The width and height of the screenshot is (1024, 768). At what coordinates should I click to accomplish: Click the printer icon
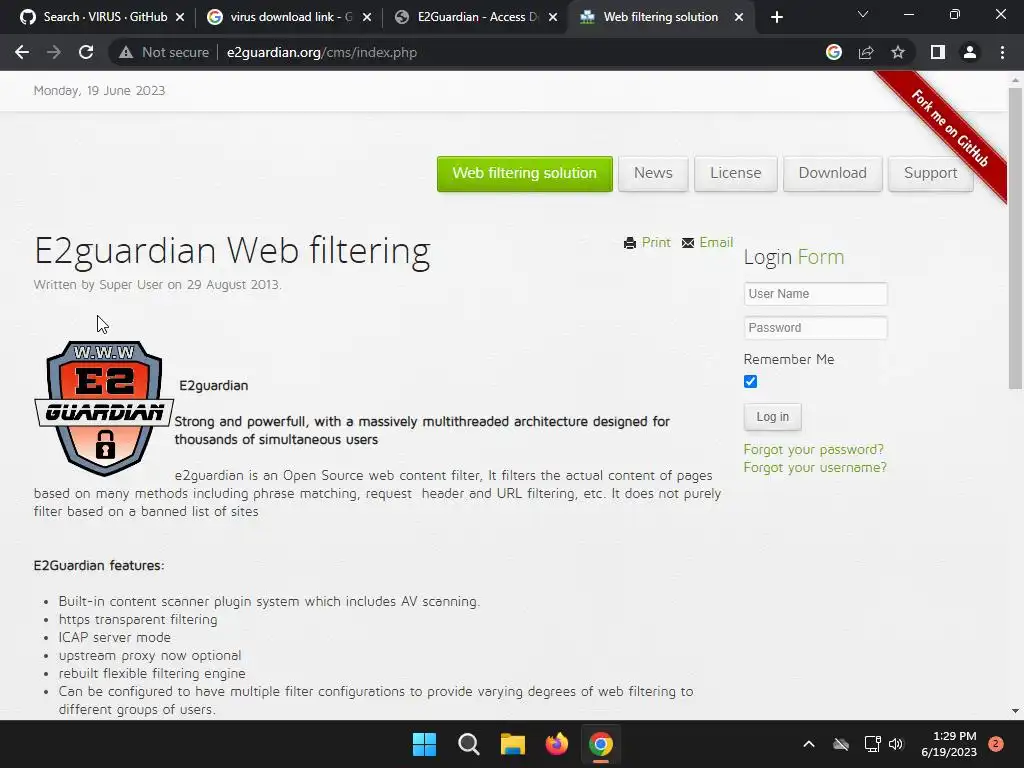coord(630,243)
